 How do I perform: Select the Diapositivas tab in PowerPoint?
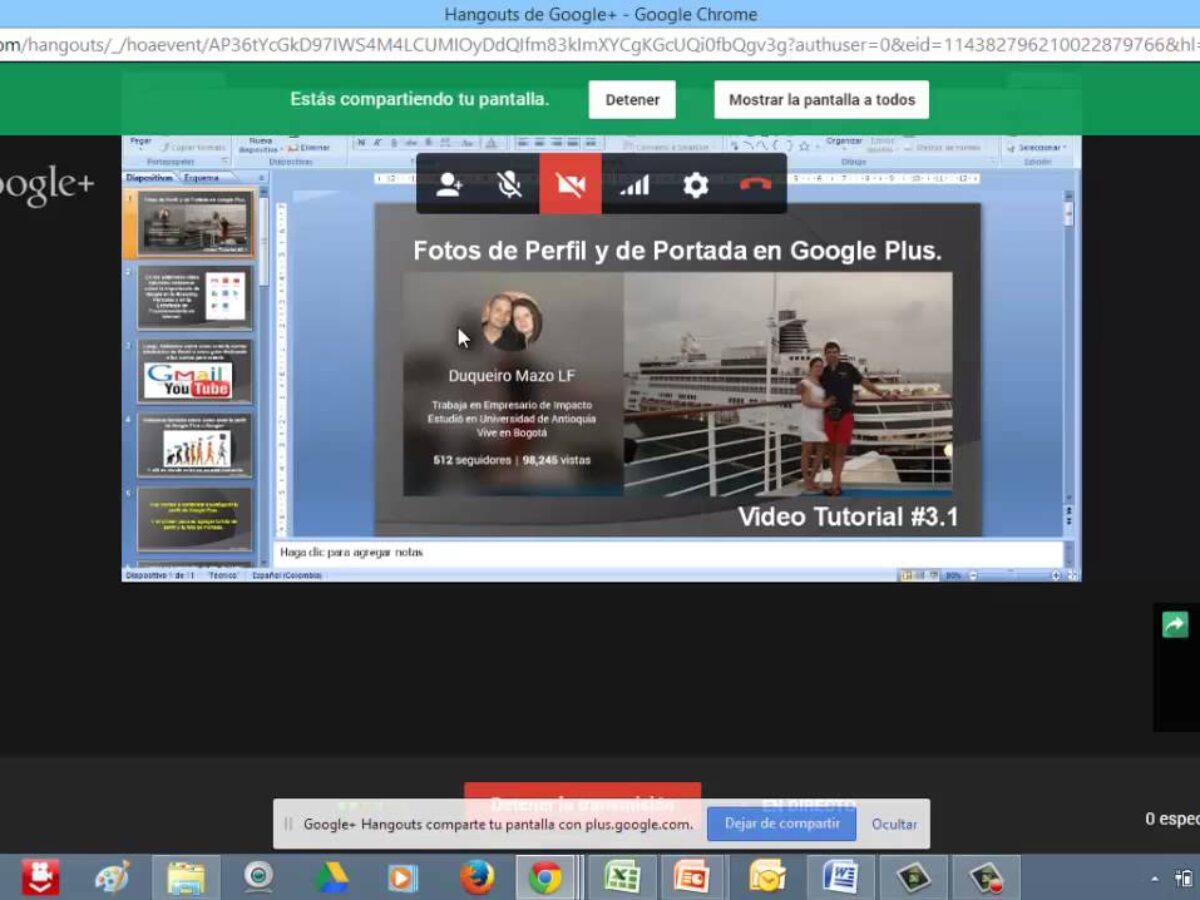pyautogui.click(x=150, y=177)
